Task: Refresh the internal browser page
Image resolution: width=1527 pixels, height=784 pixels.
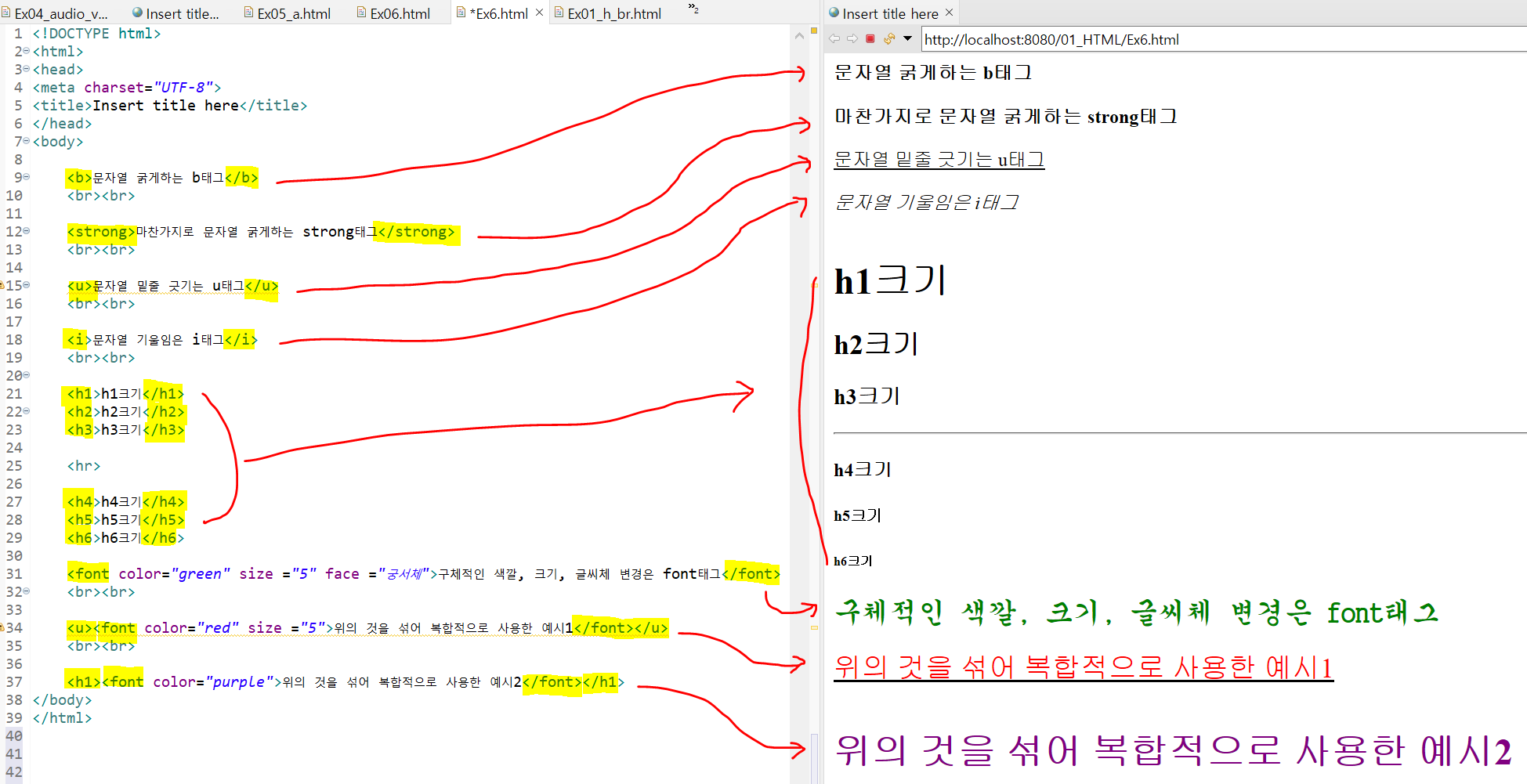Action: pos(889,38)
